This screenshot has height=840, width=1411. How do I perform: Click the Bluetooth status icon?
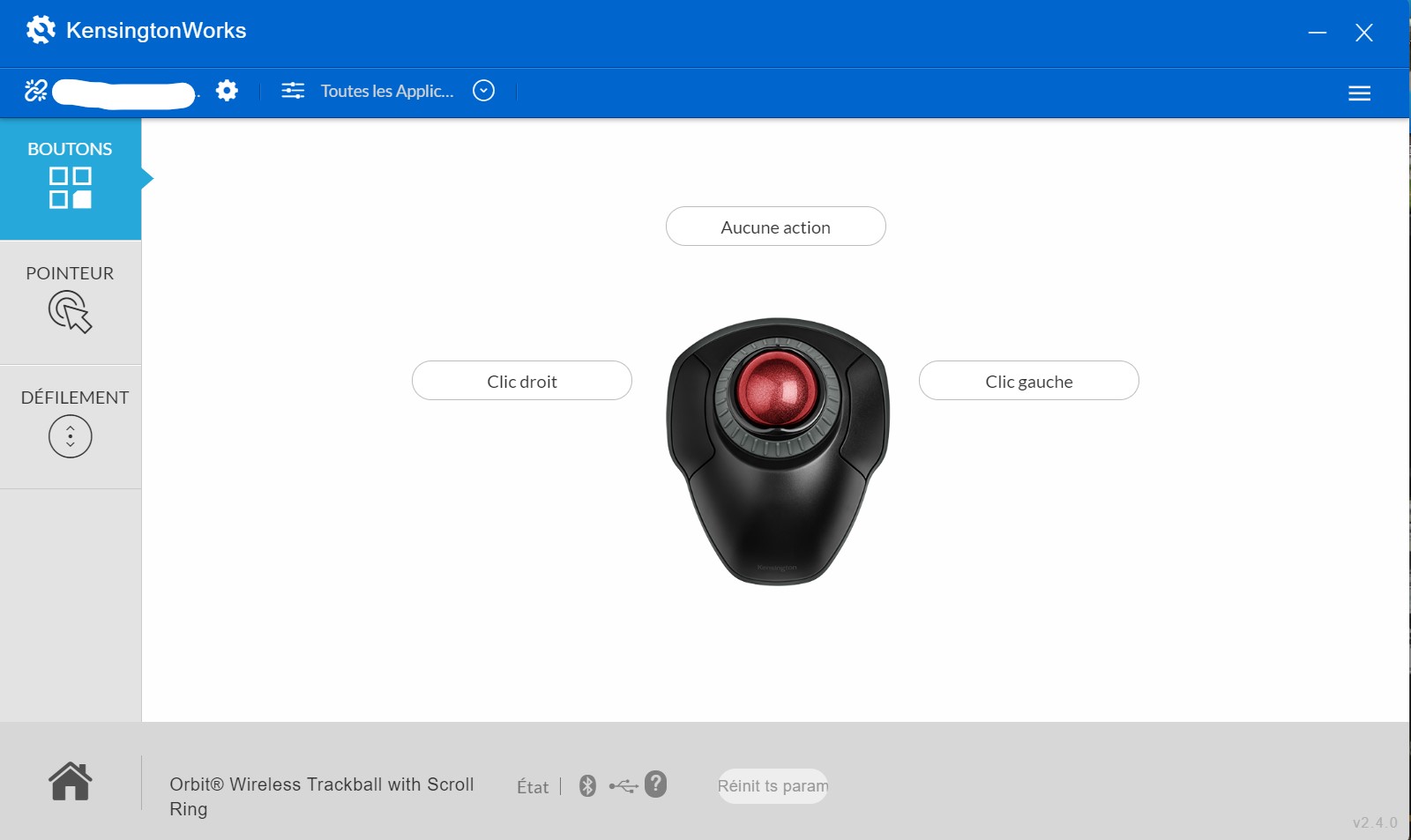(x=587, y=785)
